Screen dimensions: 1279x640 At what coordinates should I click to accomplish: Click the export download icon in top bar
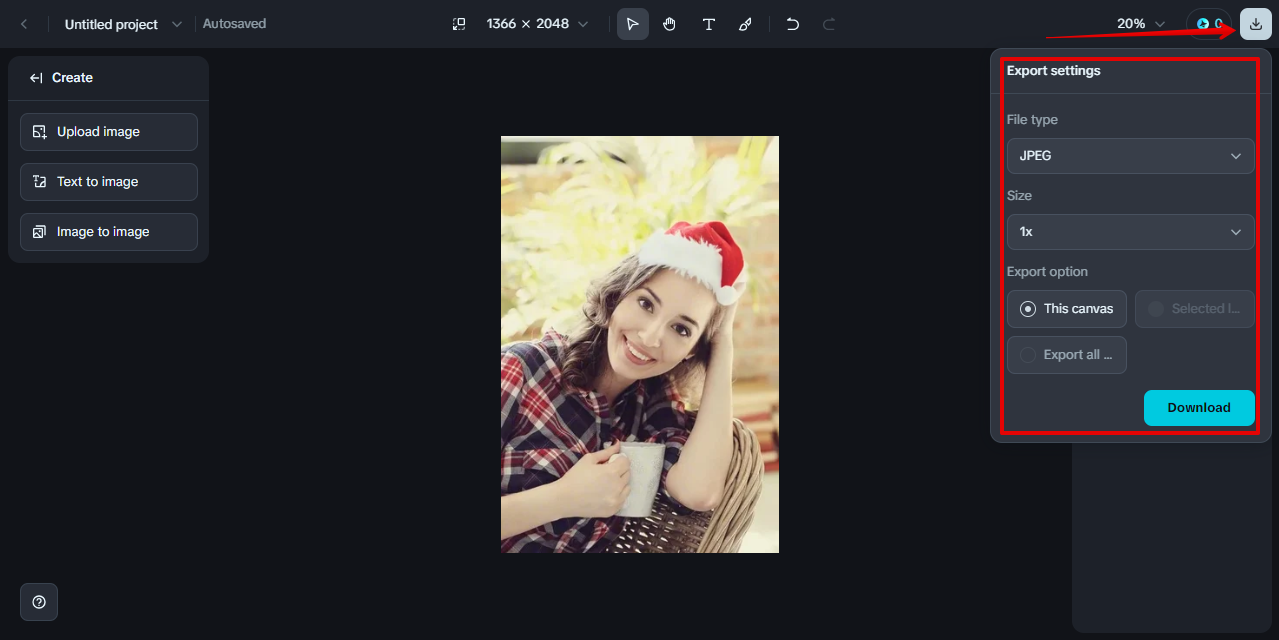(x=1256, y=24)
